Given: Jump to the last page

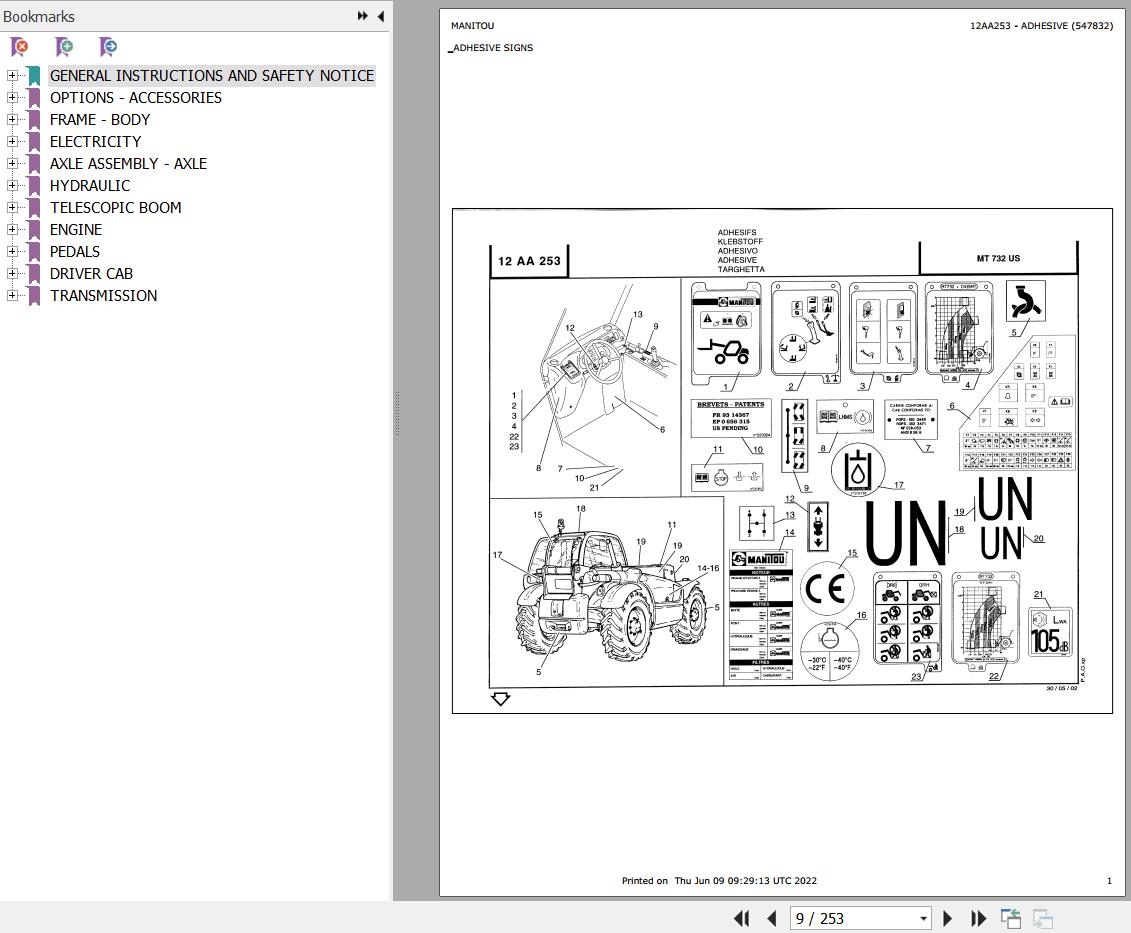Looking at the screenshot, I should point(978,919).
